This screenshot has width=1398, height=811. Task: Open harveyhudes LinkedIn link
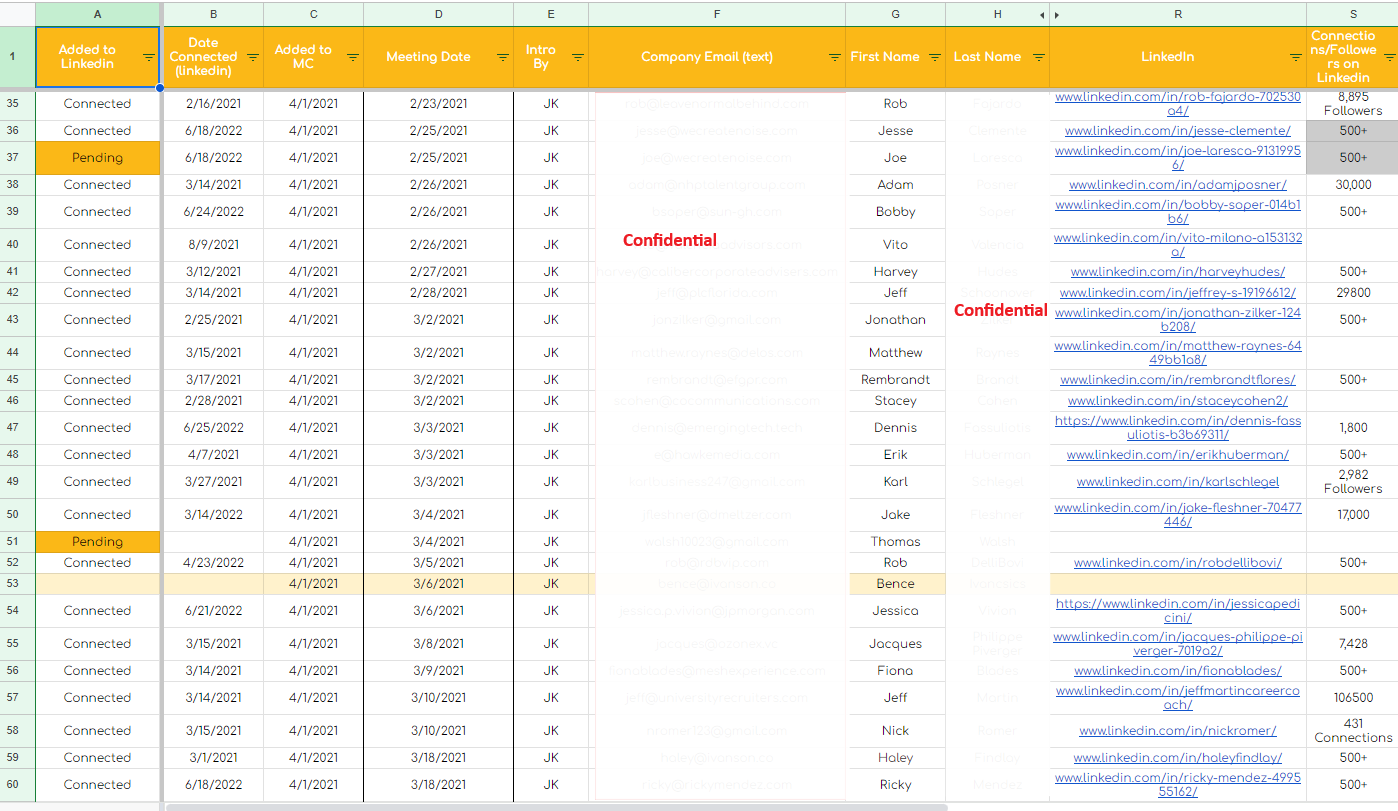pos(1178,272)
